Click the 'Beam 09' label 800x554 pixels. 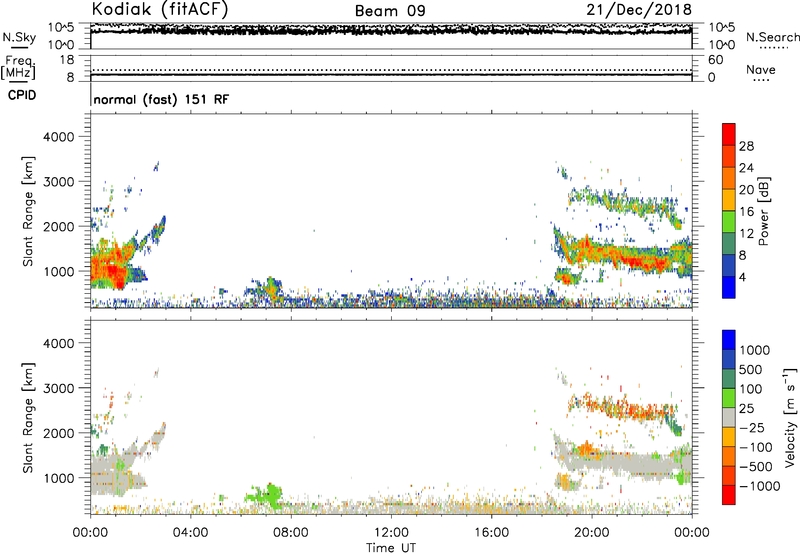click(390, 11)
